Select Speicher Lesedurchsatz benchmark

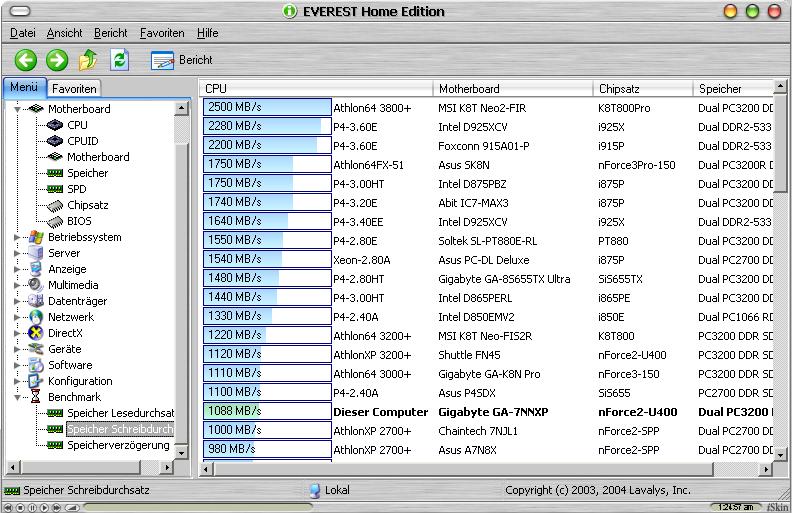121,413
